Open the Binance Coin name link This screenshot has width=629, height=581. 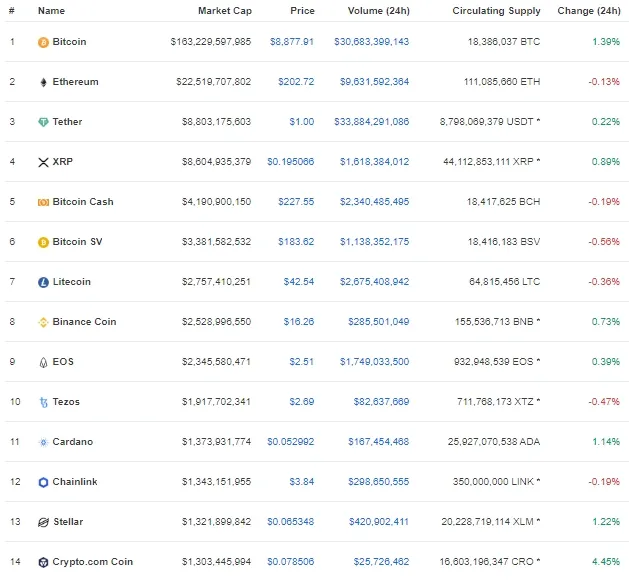coord(84,322)
